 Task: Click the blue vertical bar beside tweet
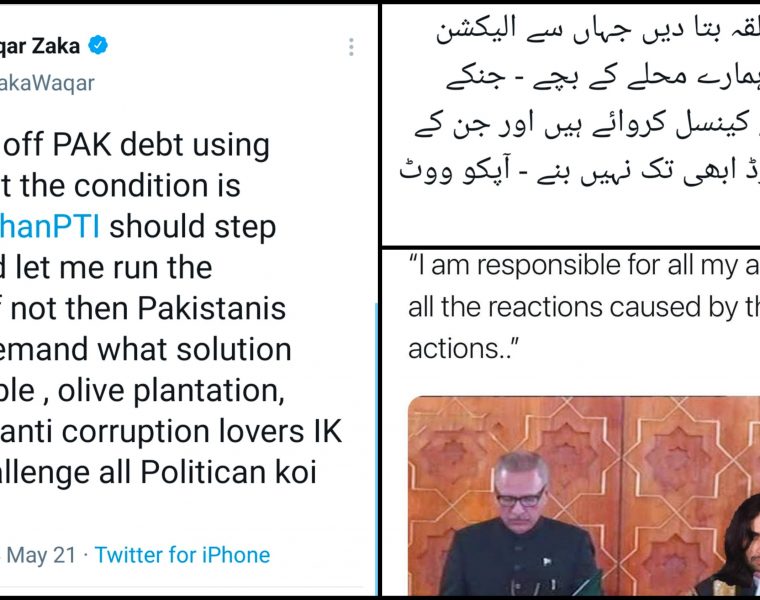pos(377,449)
